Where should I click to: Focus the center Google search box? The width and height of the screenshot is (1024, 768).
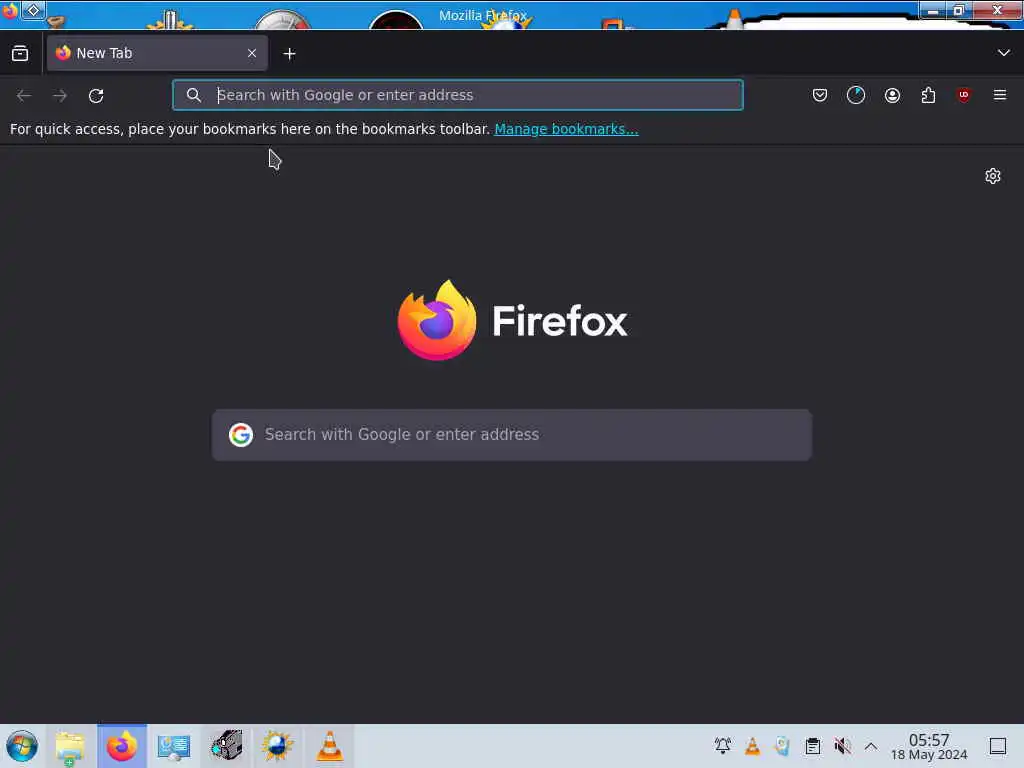pyautogui.click(x=512, y=435)
